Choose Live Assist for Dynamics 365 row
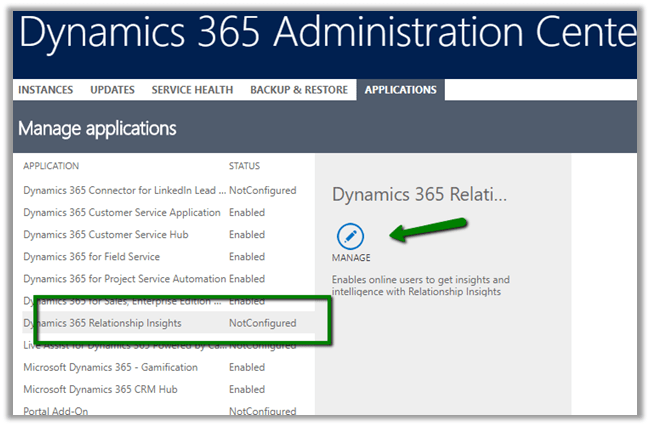This screenshot has width=650, height=426. tap(122, 345)
